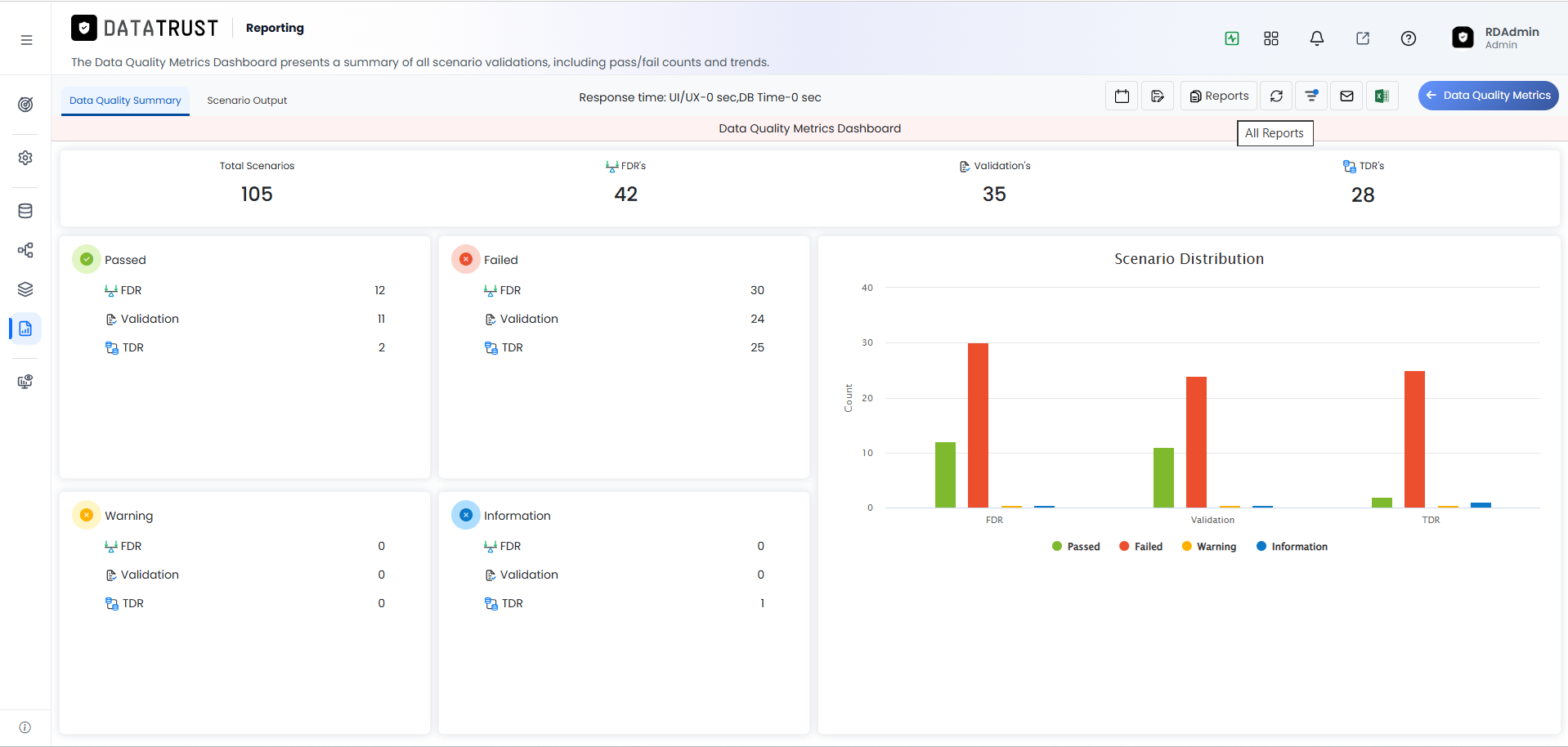This screenshot has height=747, width=1568.
Task: Open the Reports dropdown button
Action: point(1219,96)
